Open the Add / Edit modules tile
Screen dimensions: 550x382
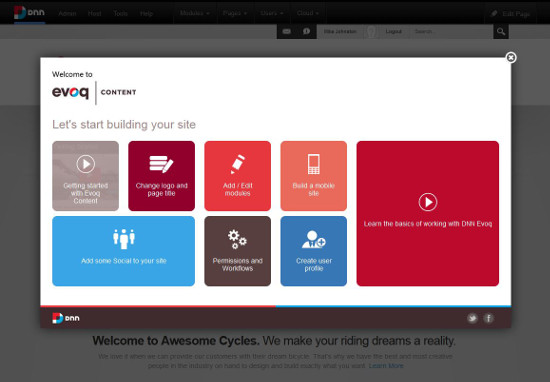tap(237, 176)
